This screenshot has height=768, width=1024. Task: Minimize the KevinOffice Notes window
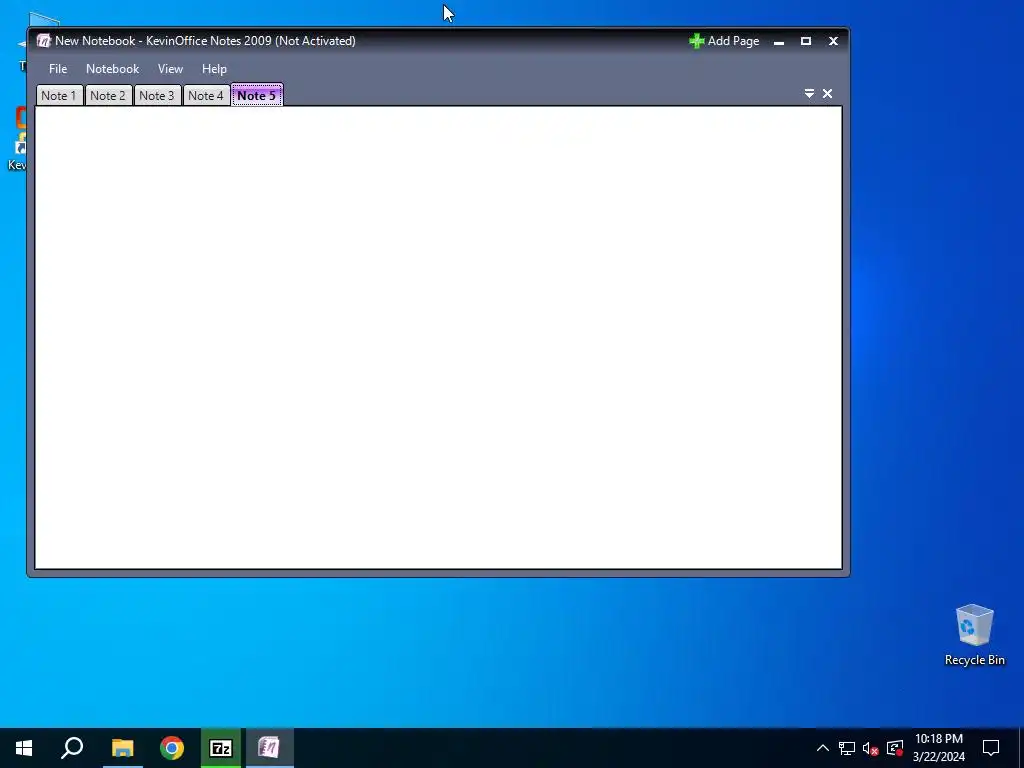pyautogui.click(x=778, y=41)
